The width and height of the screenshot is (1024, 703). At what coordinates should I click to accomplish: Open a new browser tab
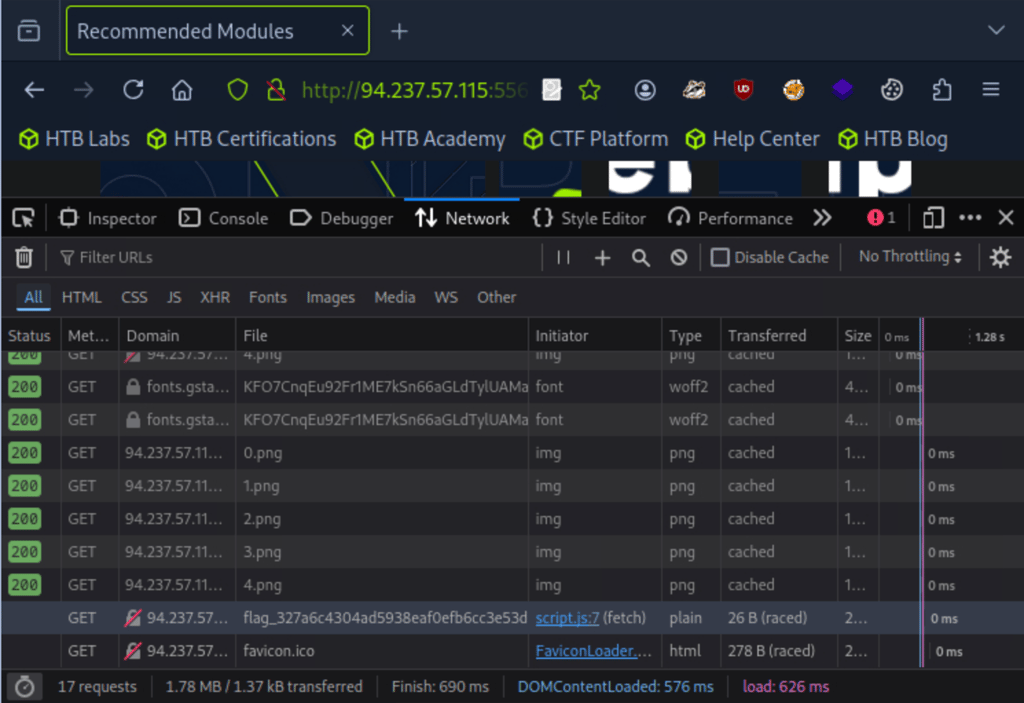[399, 31]
